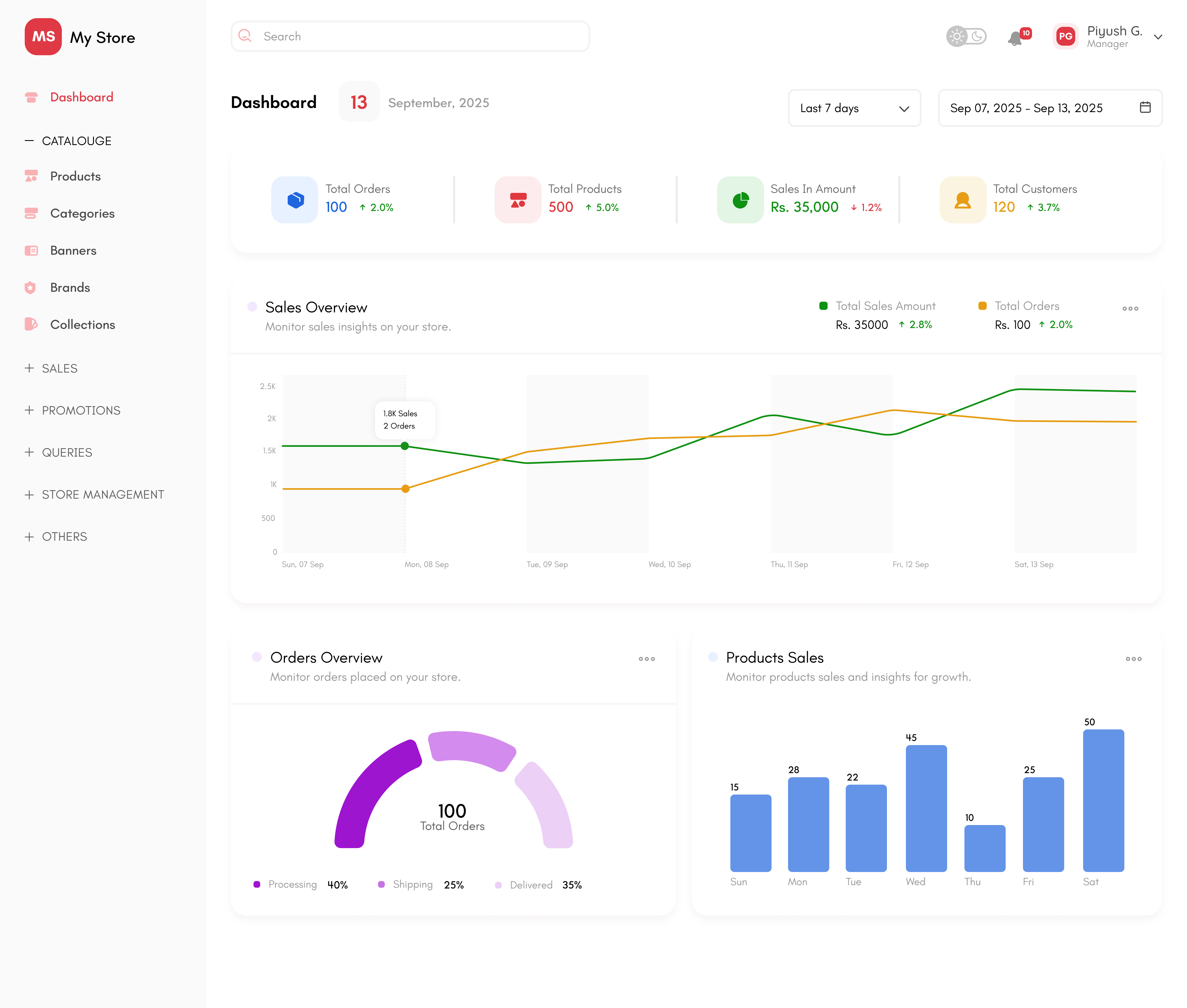Open Sales Overview three-dot options
This screenshot has height=1008, width=1187.
[x=1130, y=309]
